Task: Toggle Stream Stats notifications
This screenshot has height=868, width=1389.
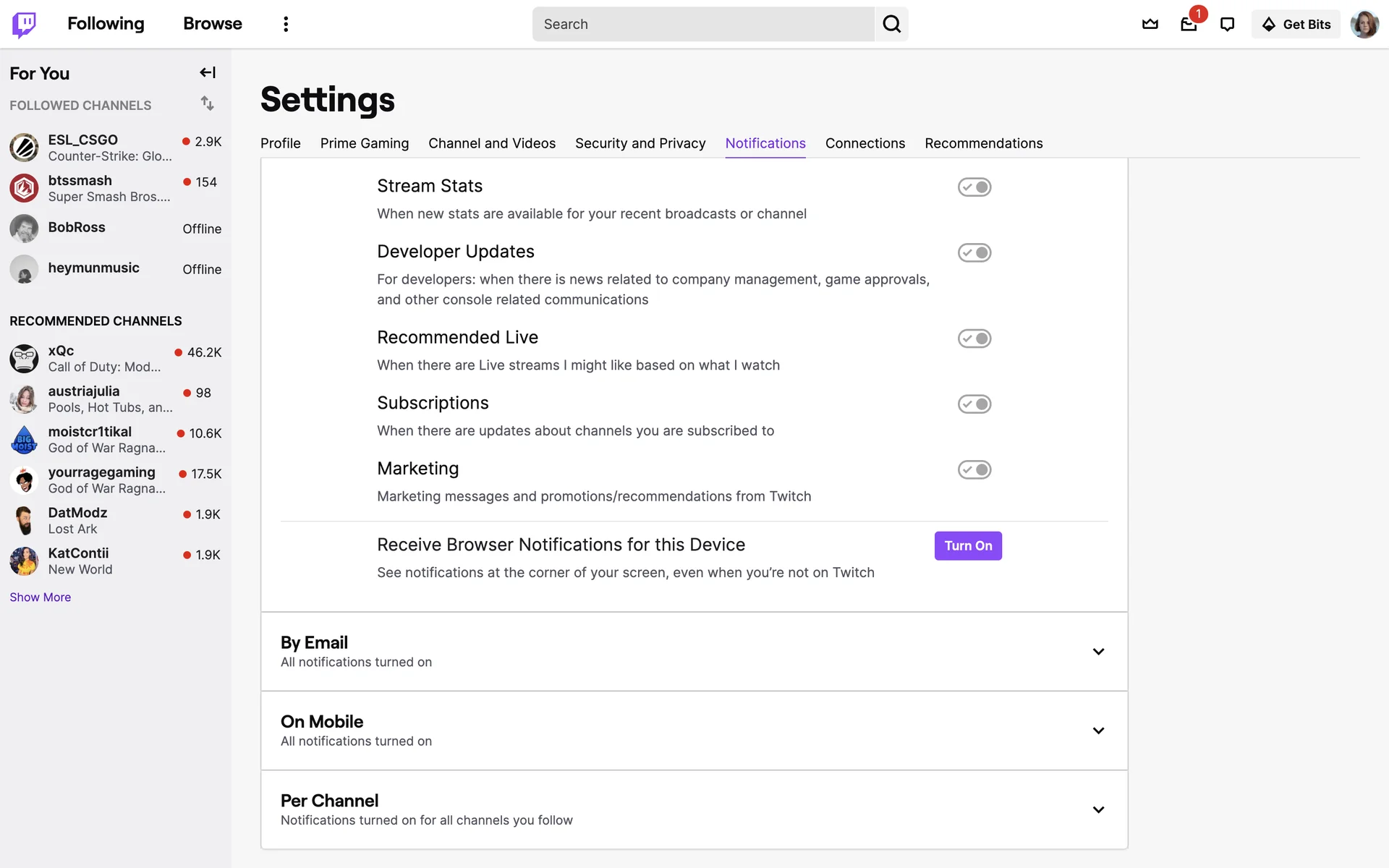Action: coord(974,187)
